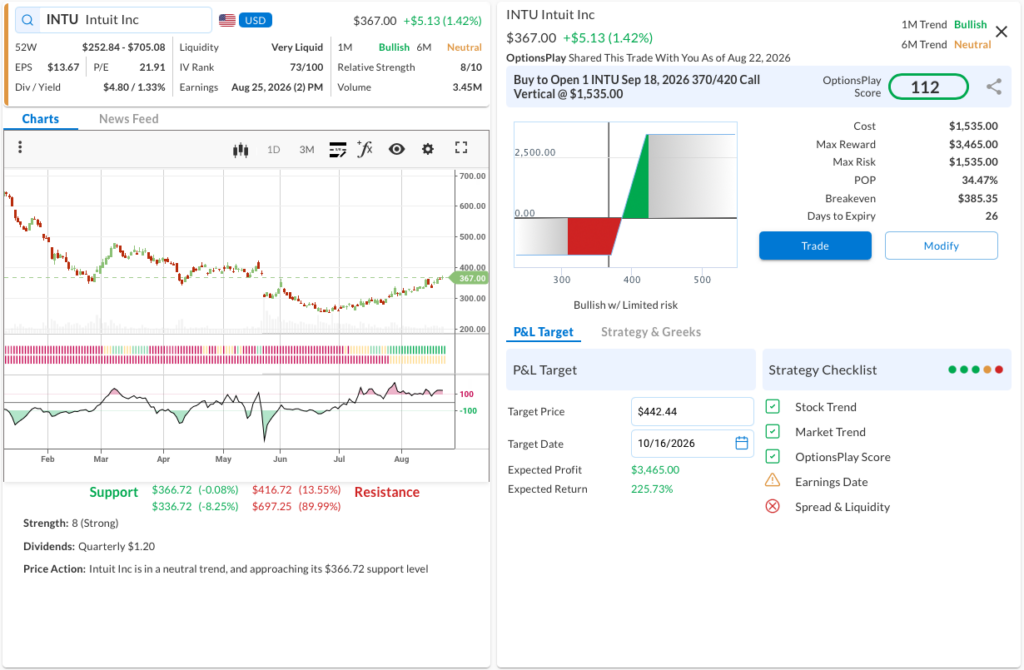The image size is (1024, 670).
Task: Open chart settings gear icon
Action: click(428, 149)
